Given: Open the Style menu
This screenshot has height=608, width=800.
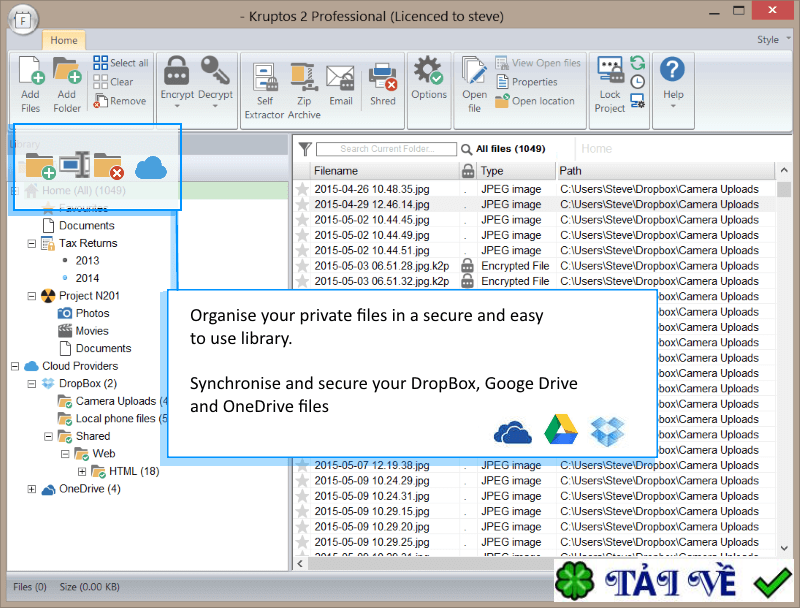Looking at the screenshot, I should 768,40.
